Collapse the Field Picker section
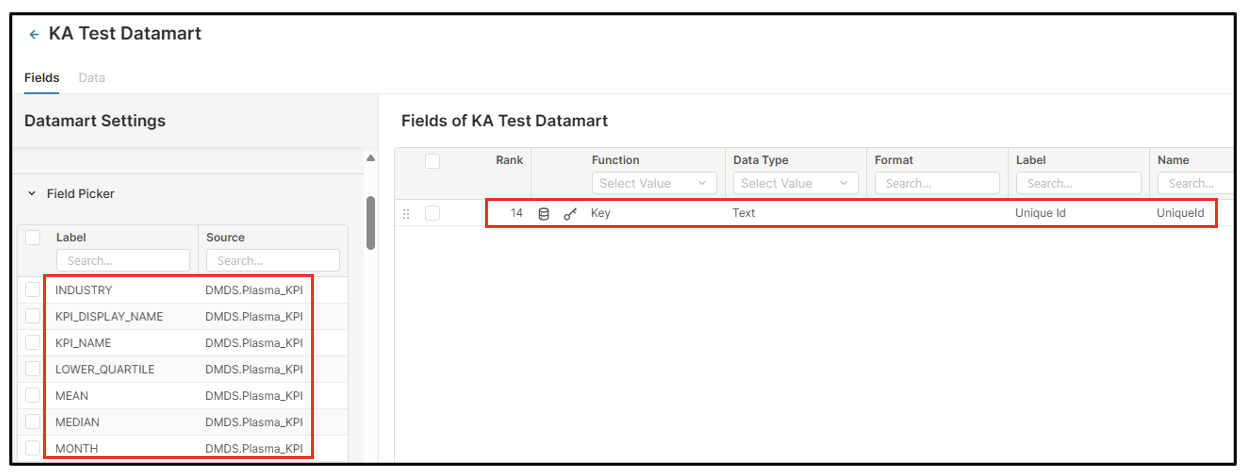The width and height of the screenshot is (1246, 472). tap(32, 194)
